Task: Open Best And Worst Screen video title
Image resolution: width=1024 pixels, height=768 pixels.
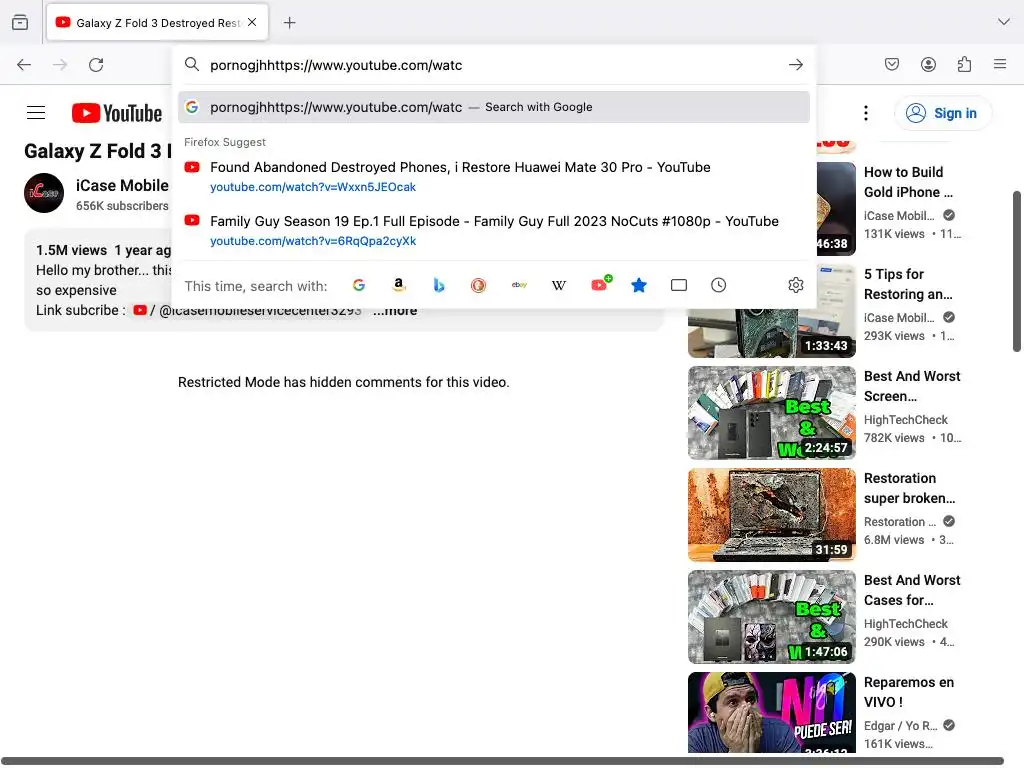Action: point(912,386)
